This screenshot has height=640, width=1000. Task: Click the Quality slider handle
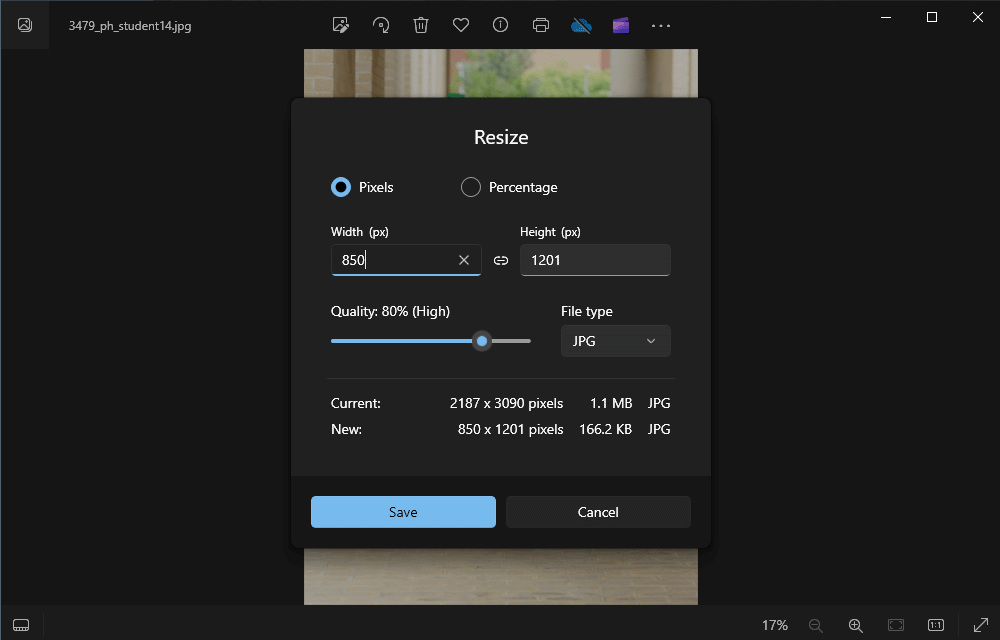[x=482, y=341]
